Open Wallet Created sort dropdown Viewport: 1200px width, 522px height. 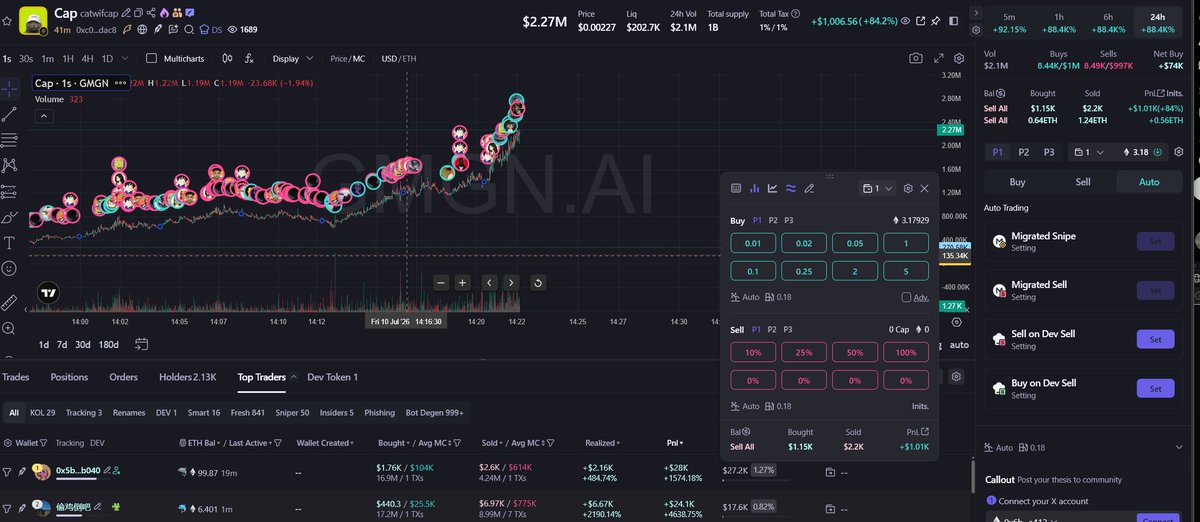coord(326,442)
